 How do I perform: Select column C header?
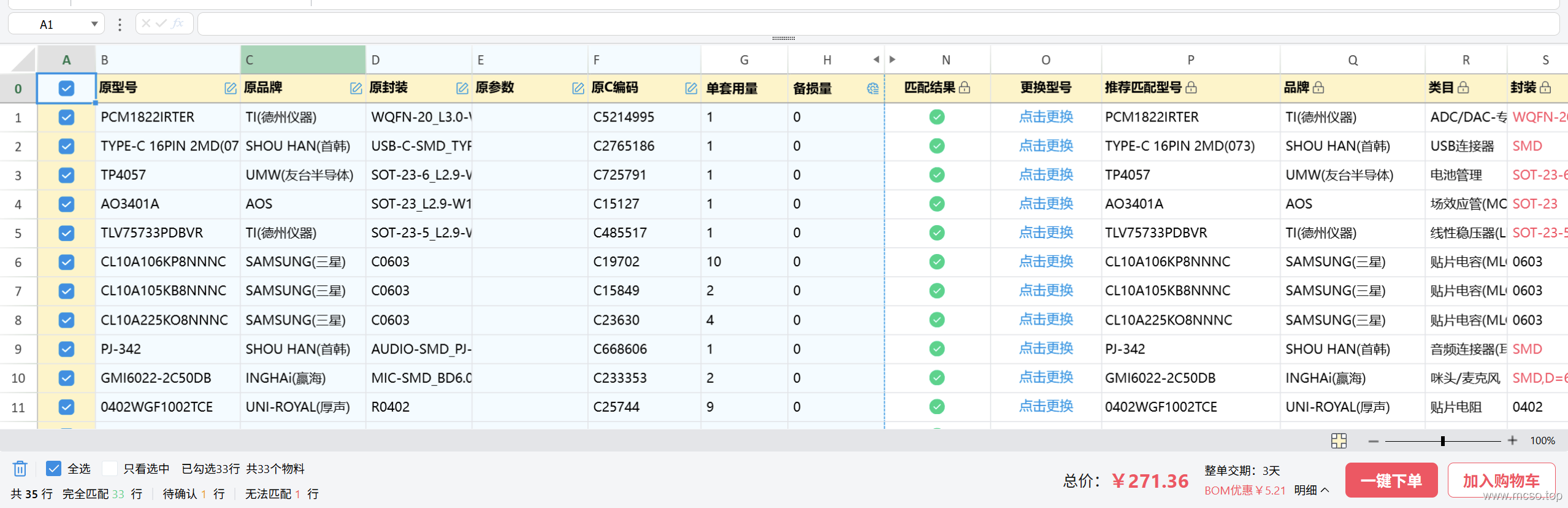point(303,60)
